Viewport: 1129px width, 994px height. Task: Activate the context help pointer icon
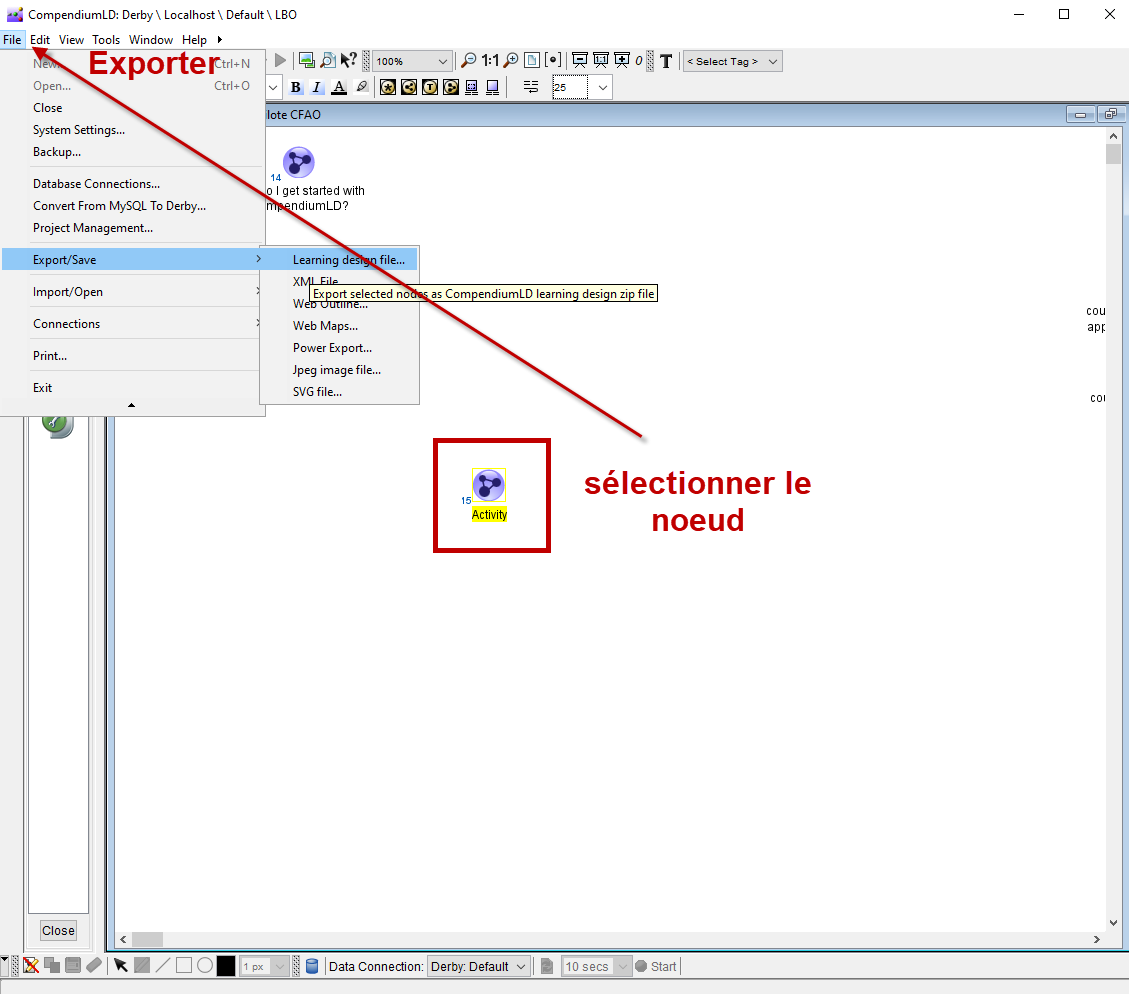(348, 60)
